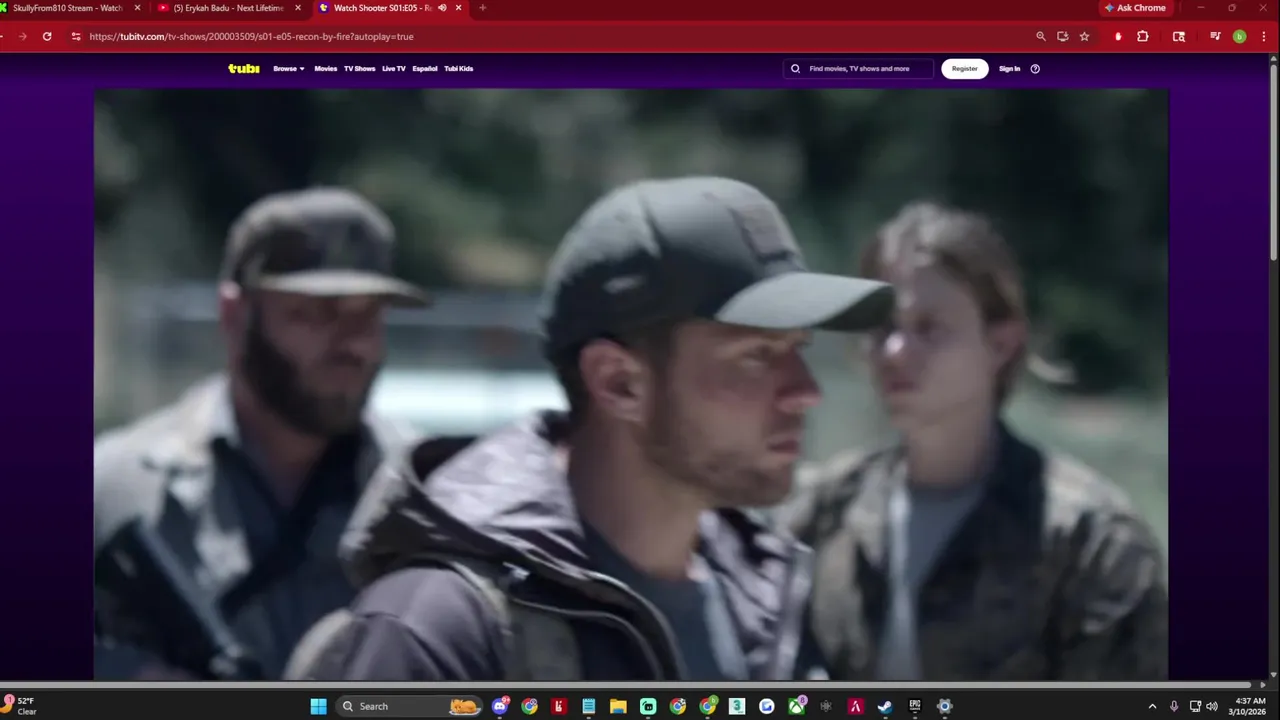Click the Register button
The width and height of the screenshot is (1280, 720).
[965, 69]
